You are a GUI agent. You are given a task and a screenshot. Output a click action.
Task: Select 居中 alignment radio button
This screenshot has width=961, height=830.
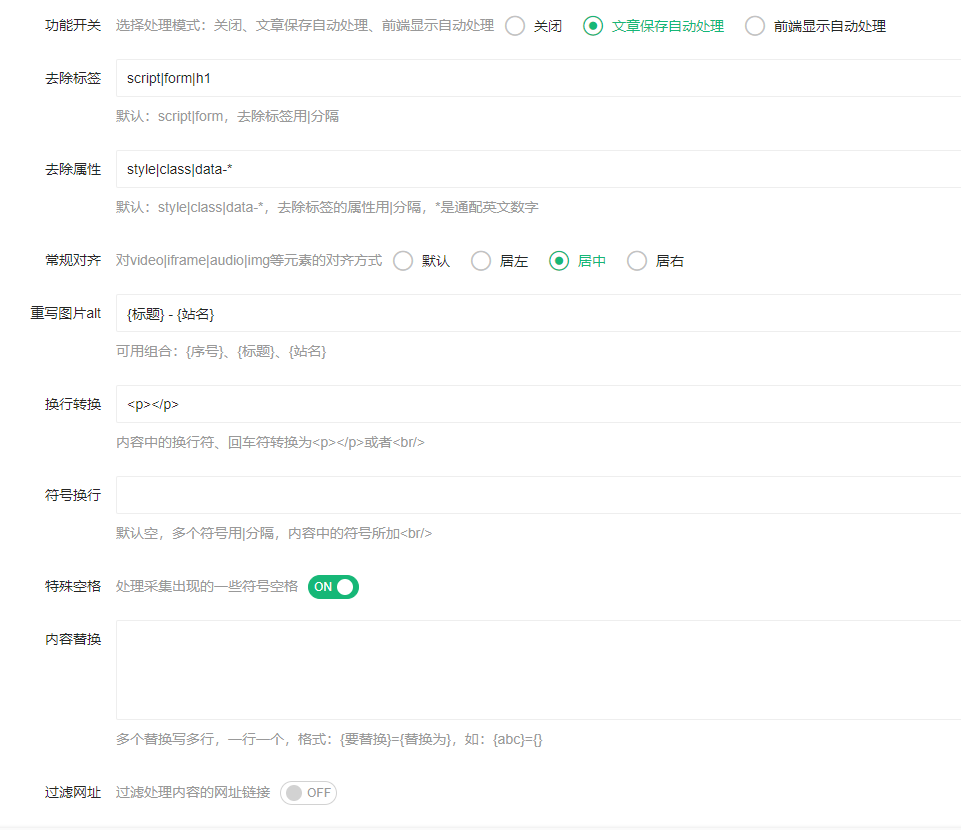click(x=559, y=261)
